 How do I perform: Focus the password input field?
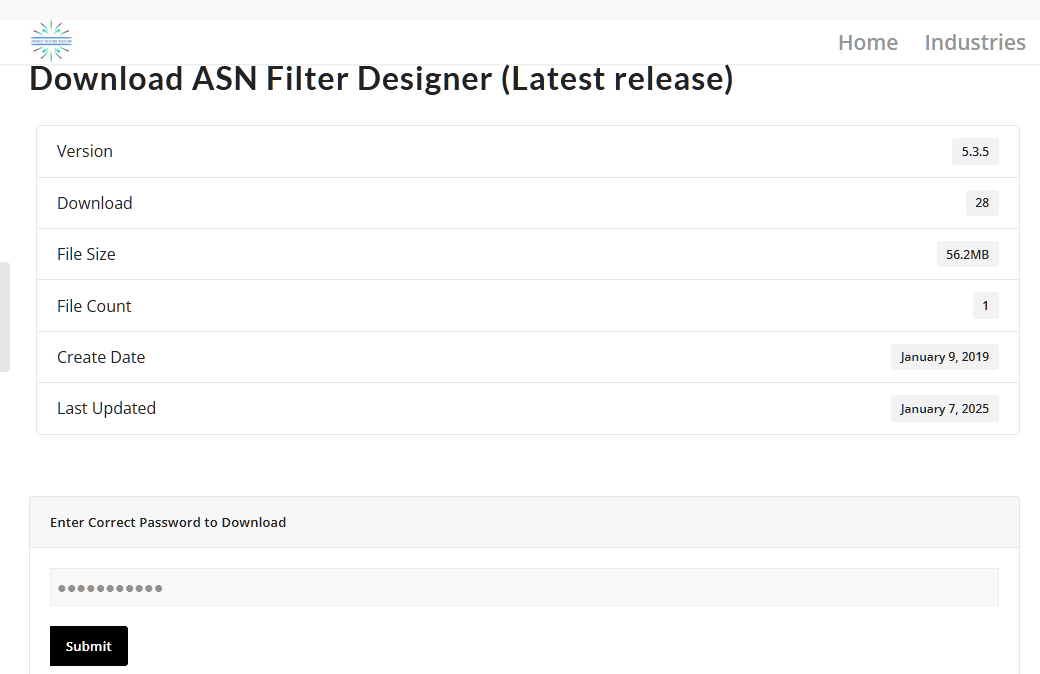(524, 587)
